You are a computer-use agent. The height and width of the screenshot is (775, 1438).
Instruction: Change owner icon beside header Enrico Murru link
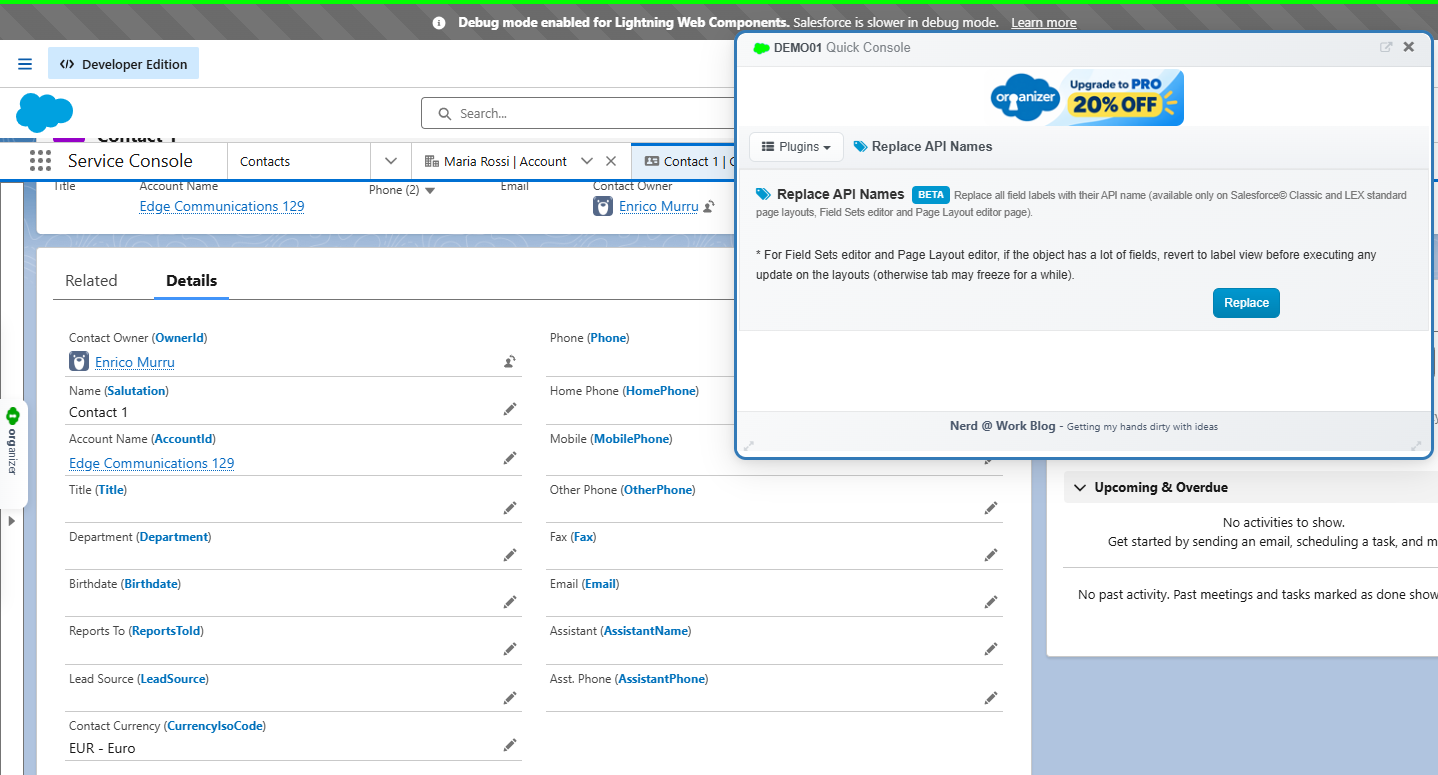pyautogui.click(x=709, y=207)
